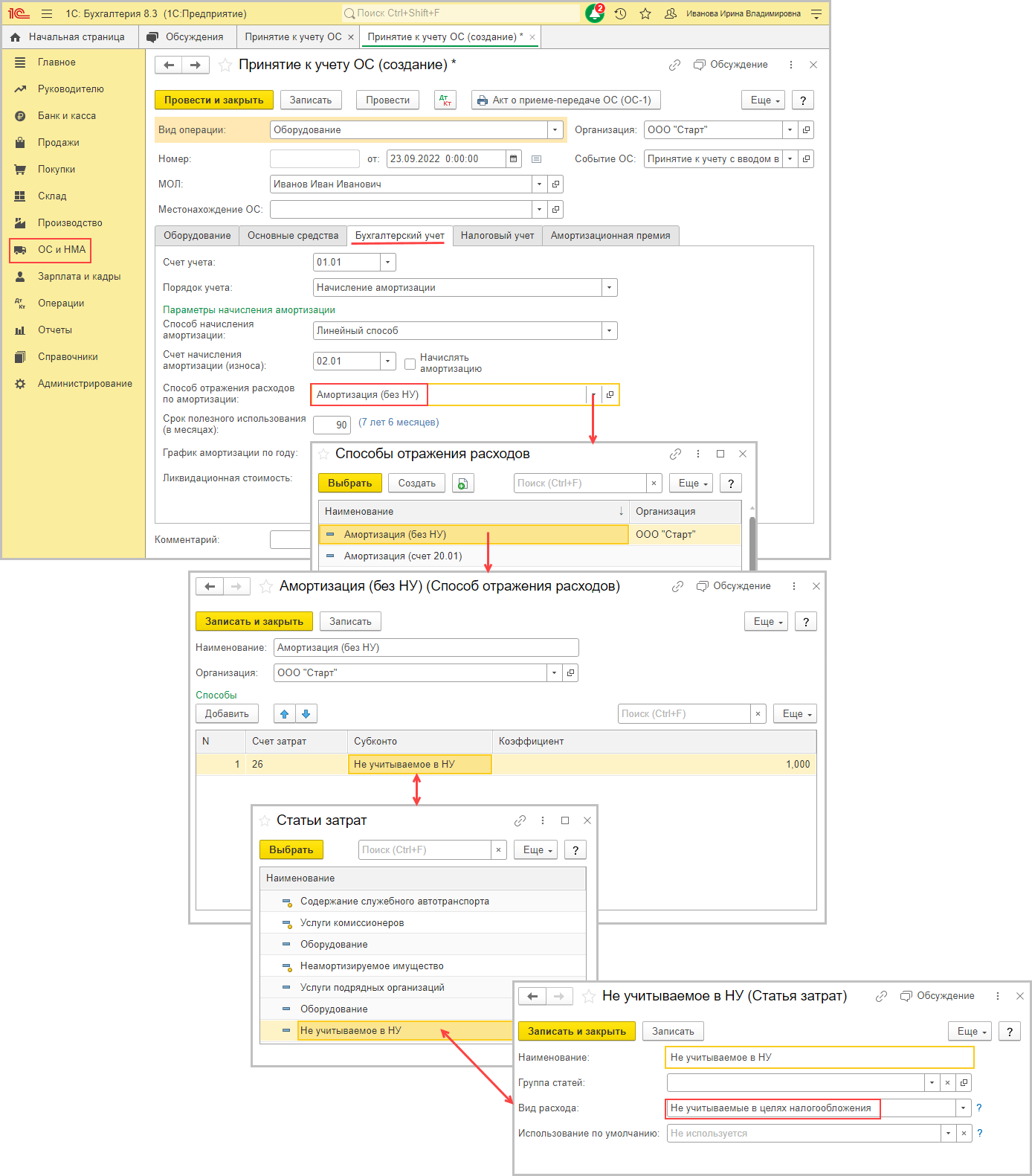Toggle Начислять амортизацию checkbox

point(410,364)
